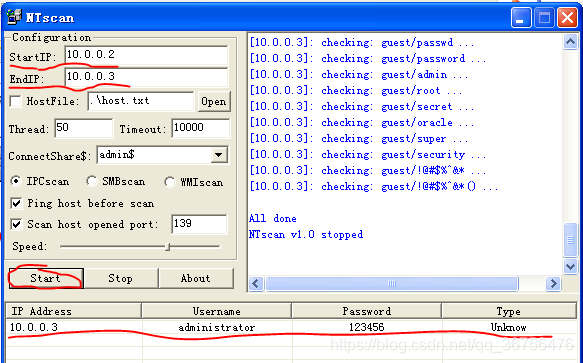Click the 'guest/super' log line
This screenshot has height=363, width=583.
pos(359,138)
